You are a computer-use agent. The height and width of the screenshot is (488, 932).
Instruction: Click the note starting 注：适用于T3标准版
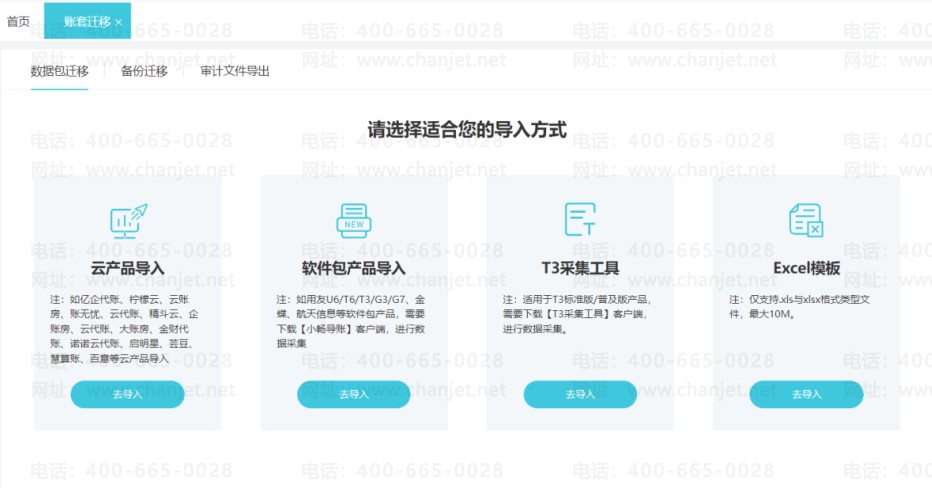[x=577, y=314]
